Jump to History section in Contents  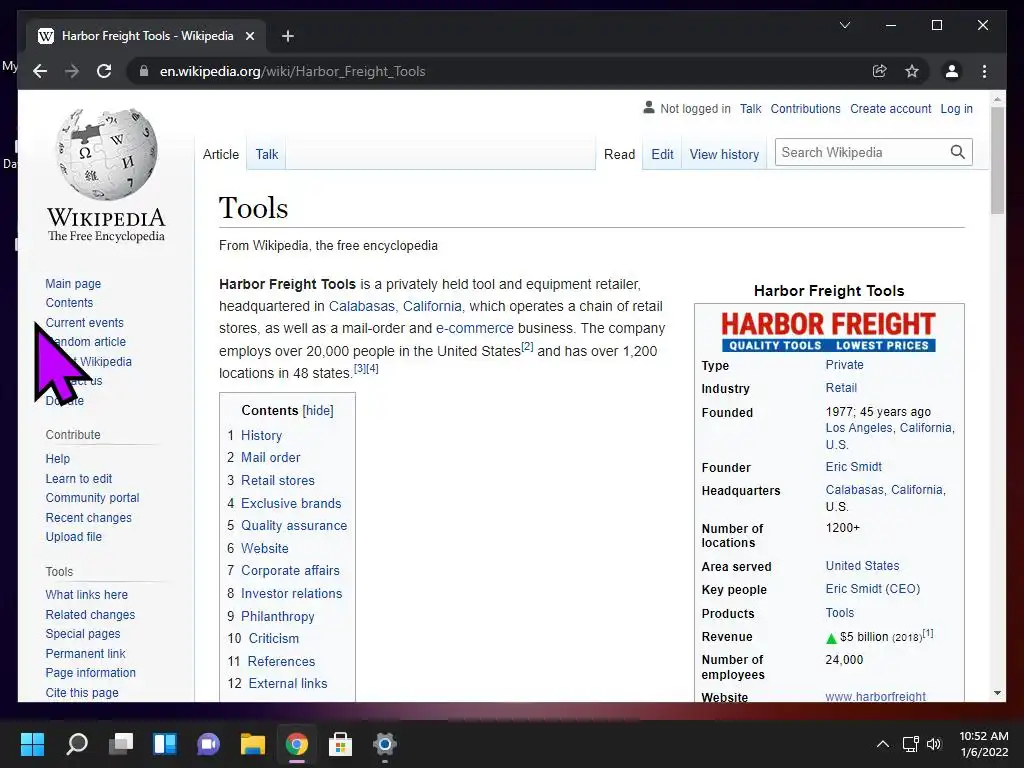pyautogui.click(x=261, y=435)
